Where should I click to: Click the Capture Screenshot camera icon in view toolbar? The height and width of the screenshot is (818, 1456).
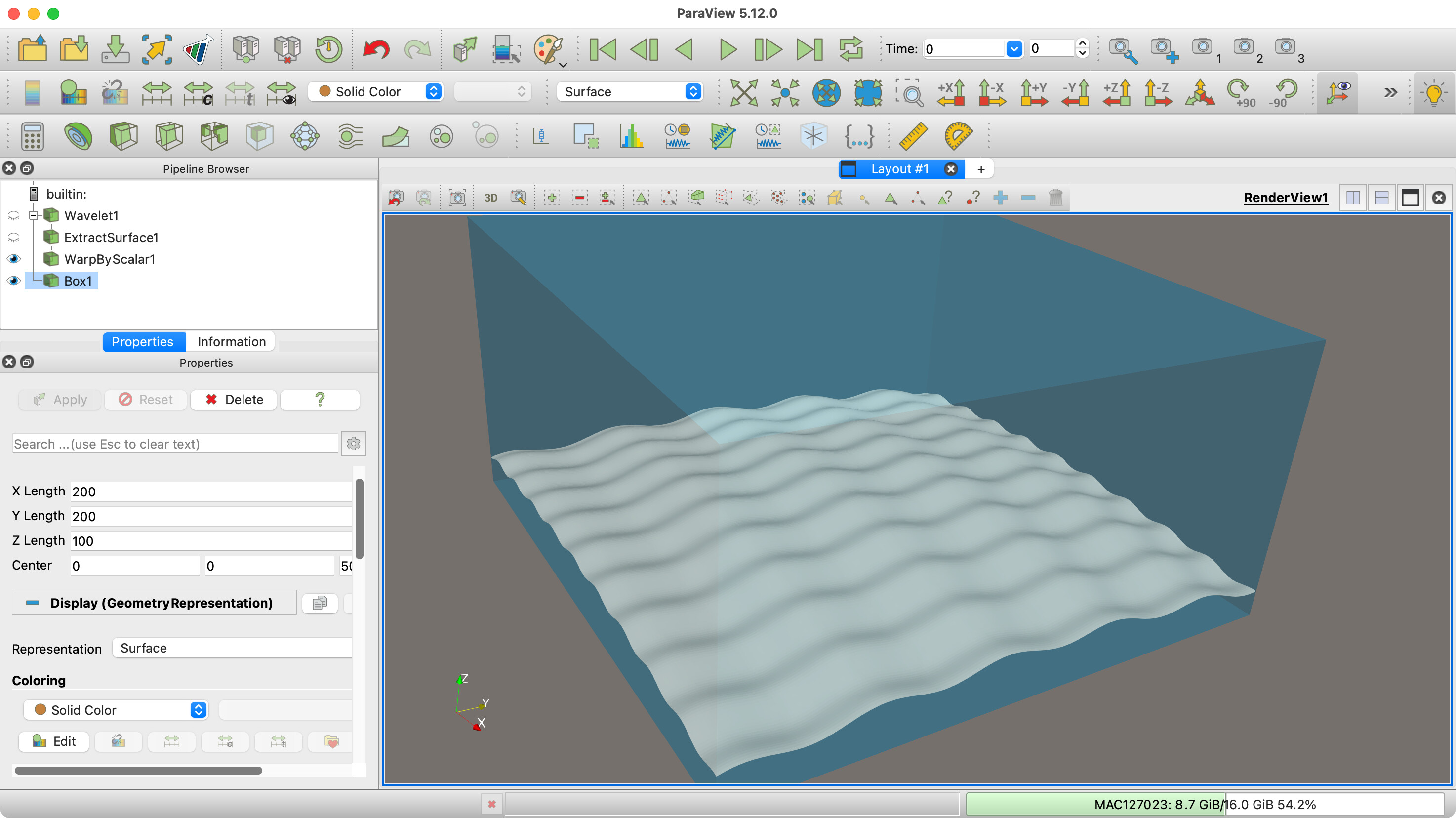[x=457, y=198]
